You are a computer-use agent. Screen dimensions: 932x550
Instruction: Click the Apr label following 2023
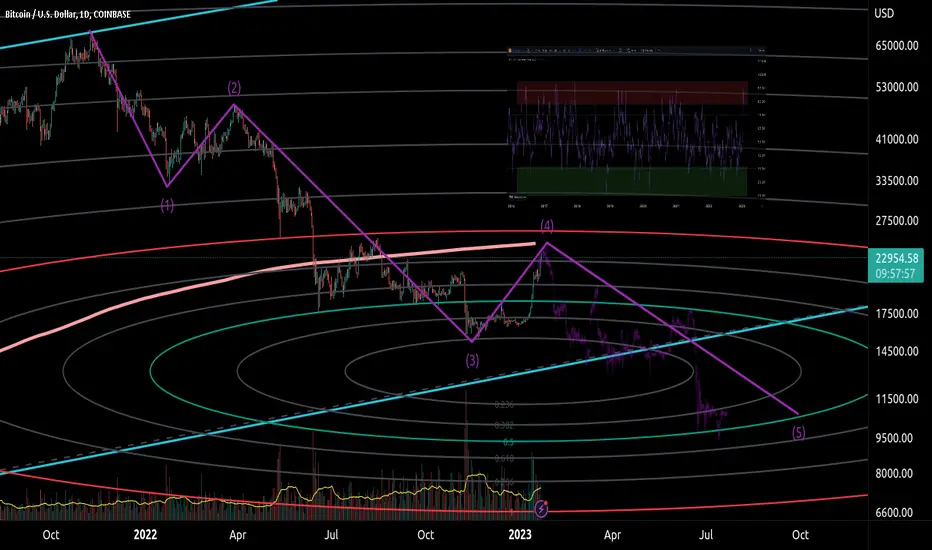612,535
